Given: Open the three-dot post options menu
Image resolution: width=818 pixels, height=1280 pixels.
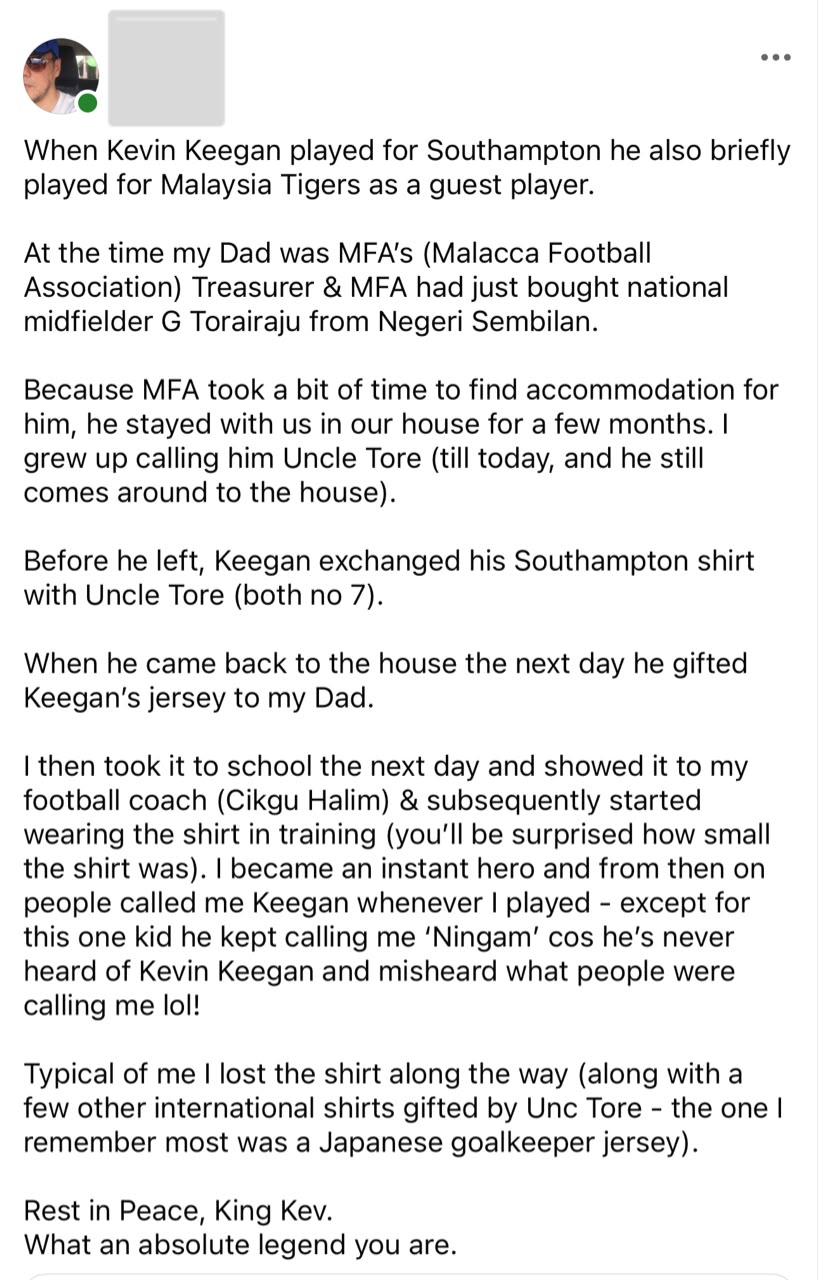Looking at the screenshot, I should (x=775, y=57).
